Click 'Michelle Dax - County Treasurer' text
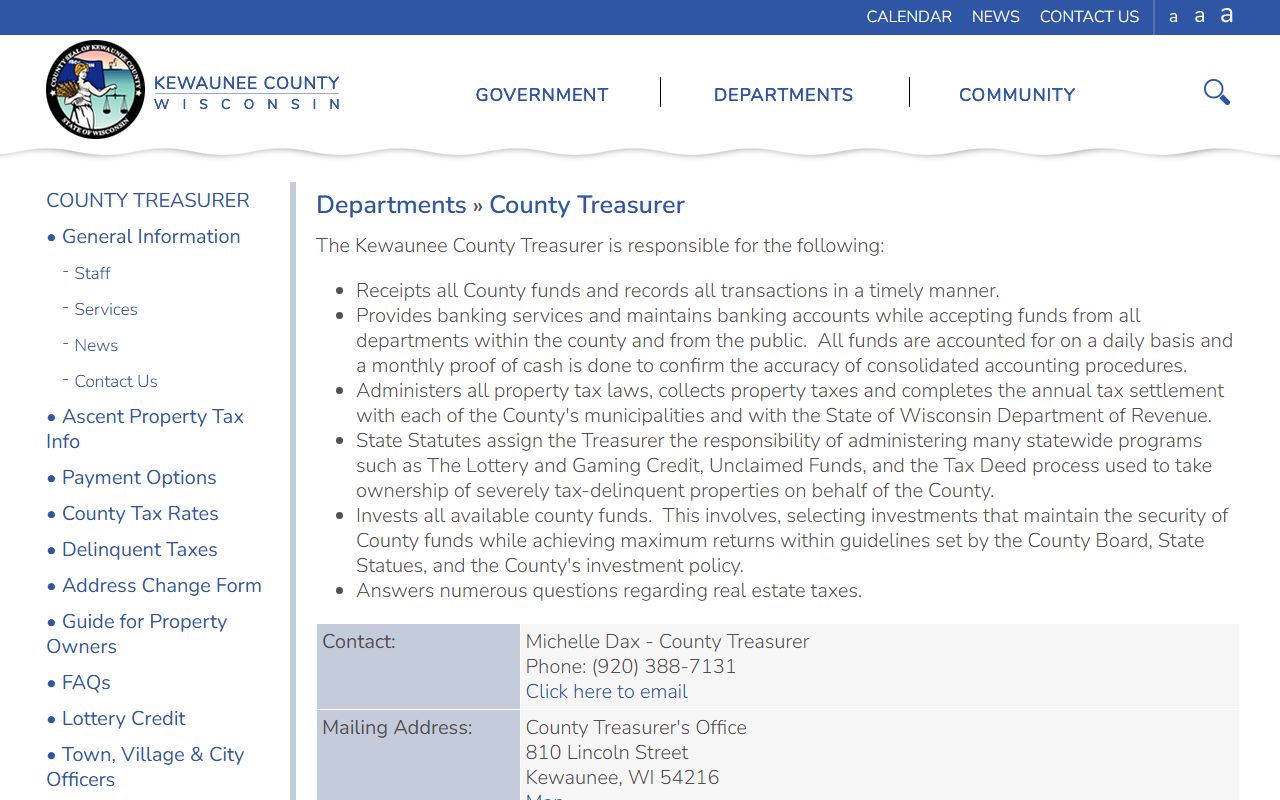Viewport: 1280px width, 800px height. point(667,642)
